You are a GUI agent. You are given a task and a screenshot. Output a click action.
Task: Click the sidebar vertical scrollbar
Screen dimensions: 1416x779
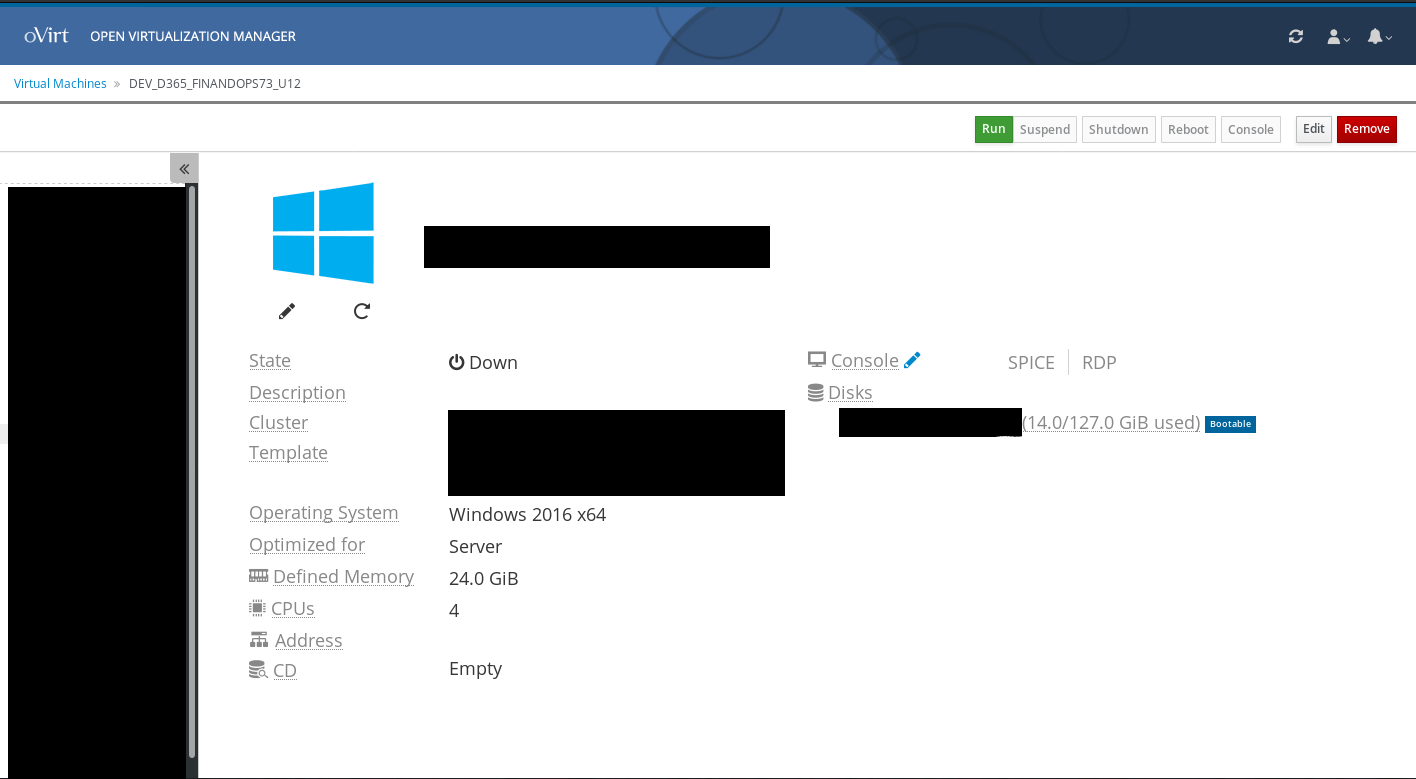click(192, 470)
